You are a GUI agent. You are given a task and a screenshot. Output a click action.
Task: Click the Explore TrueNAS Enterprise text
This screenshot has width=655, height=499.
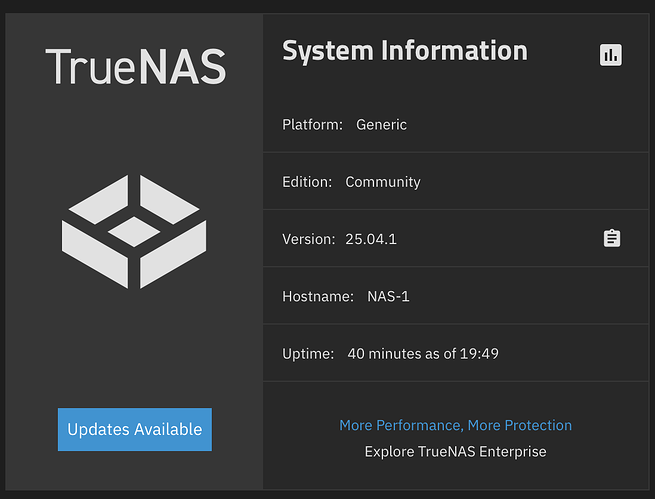[455, 451]
